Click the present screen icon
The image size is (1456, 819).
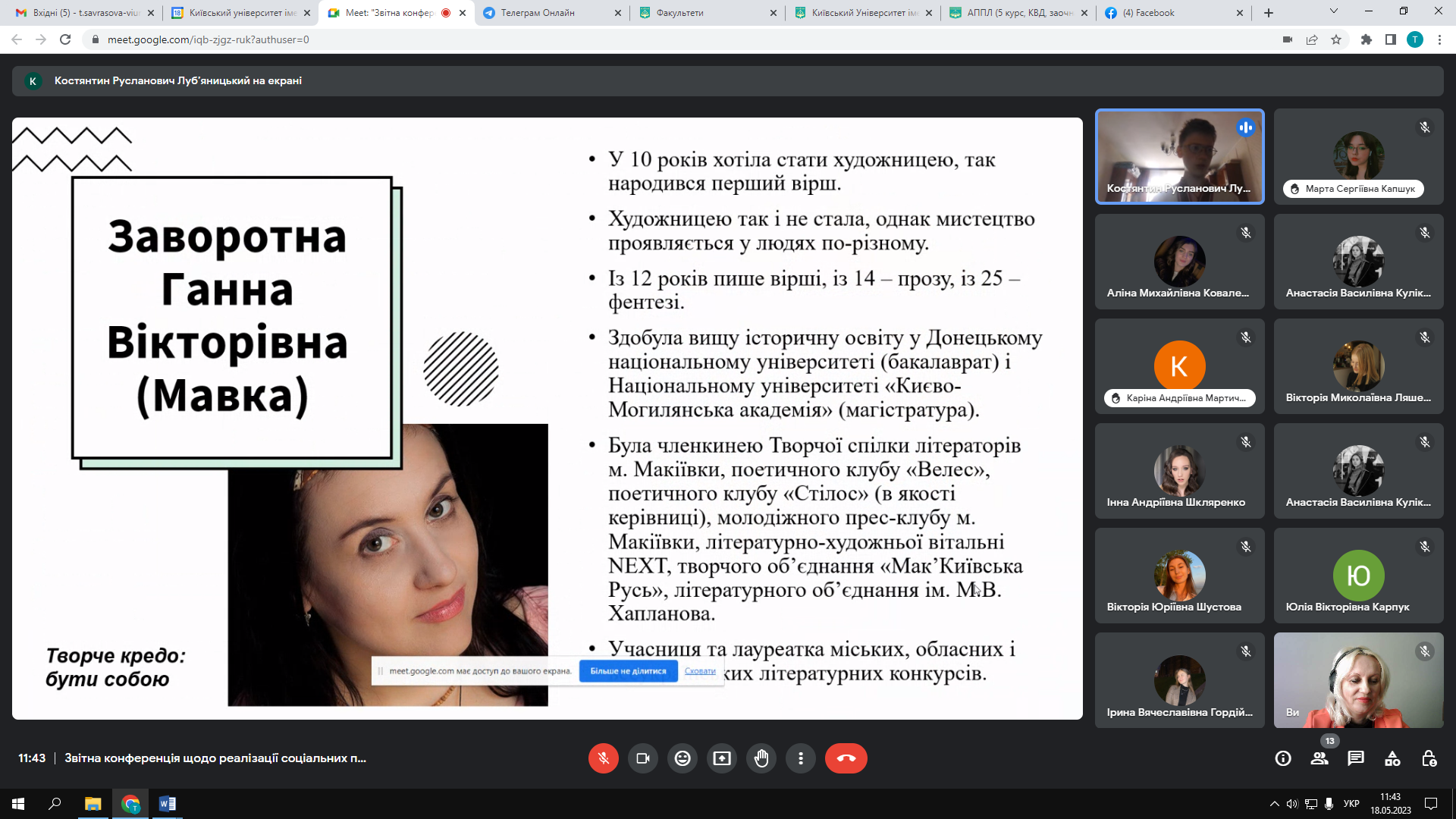point(722,758)
